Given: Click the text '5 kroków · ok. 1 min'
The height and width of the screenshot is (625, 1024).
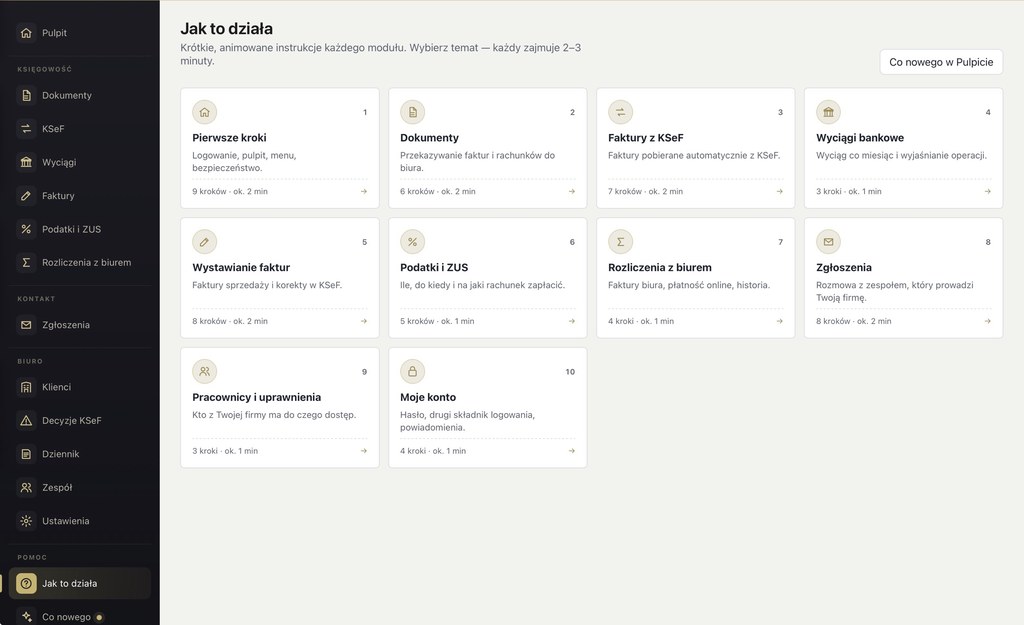Looking at the screenshot, I should [437, 321].
